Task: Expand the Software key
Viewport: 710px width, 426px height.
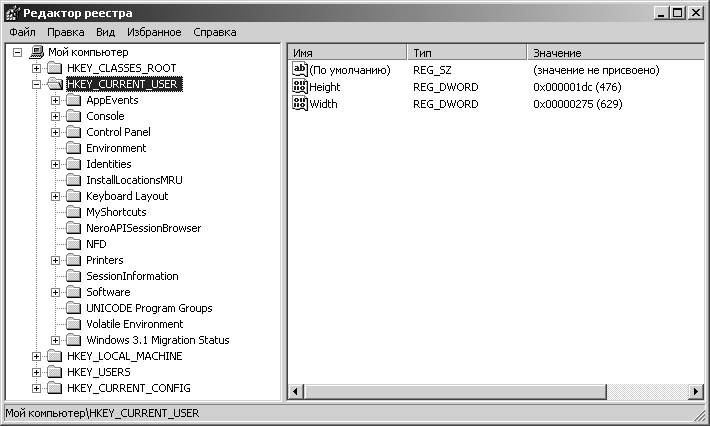Action: tap(56, 292)
